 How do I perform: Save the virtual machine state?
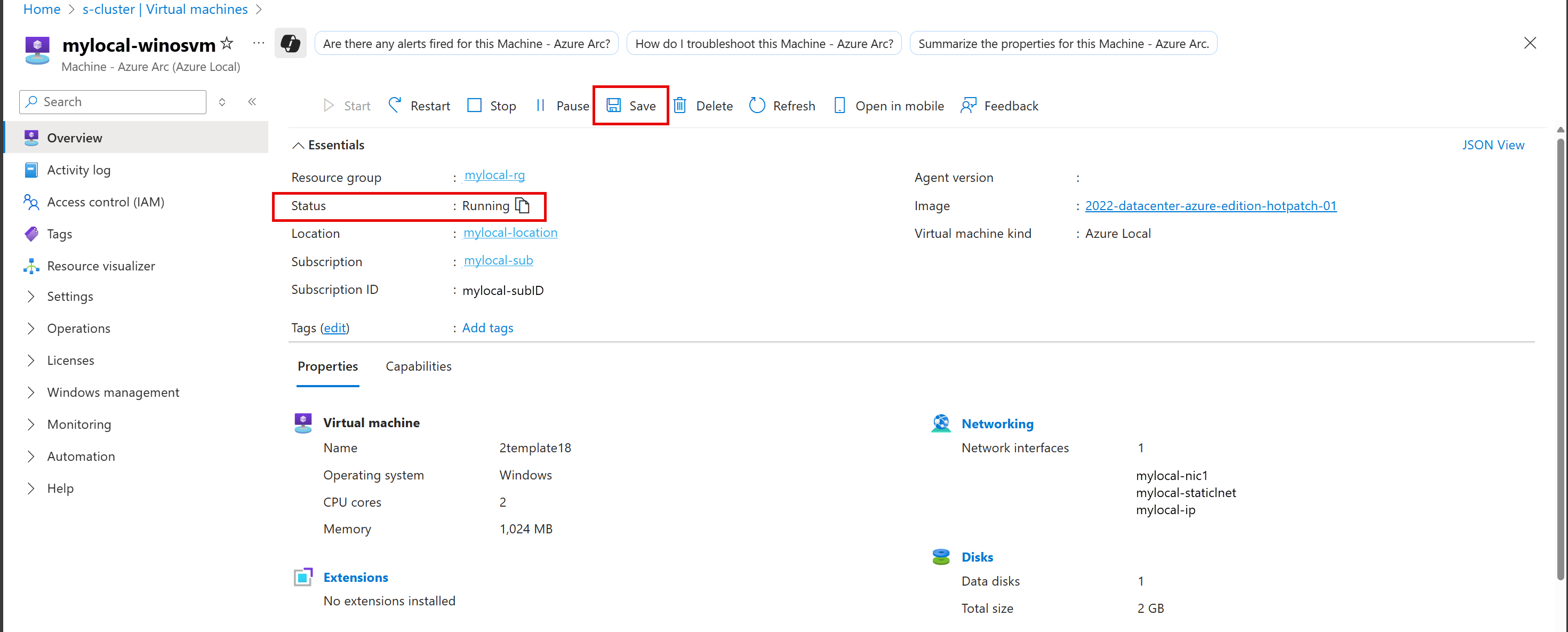pos(630,106)
